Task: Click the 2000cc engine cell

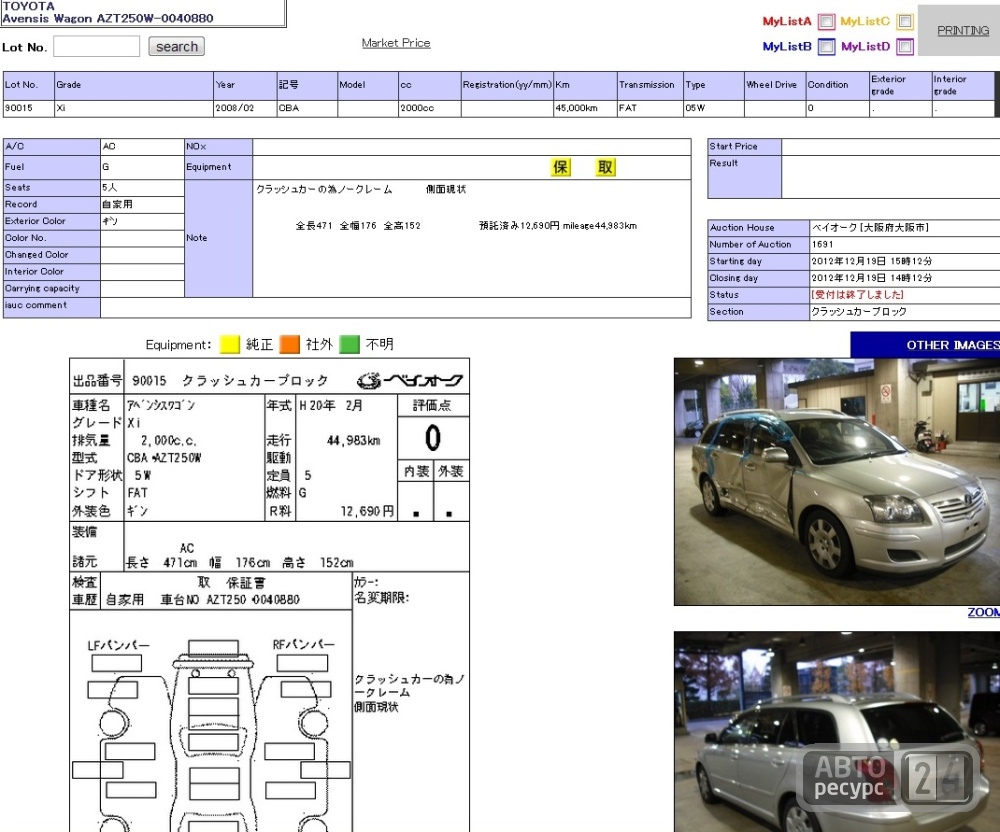Action: 429,108
